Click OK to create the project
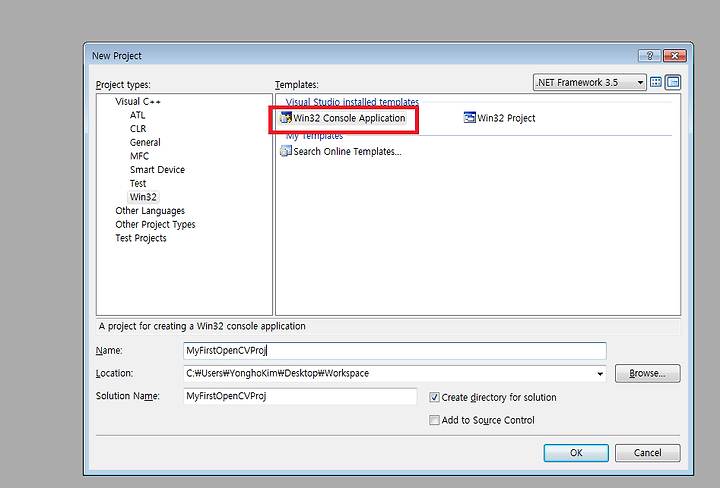 [576, 453]
